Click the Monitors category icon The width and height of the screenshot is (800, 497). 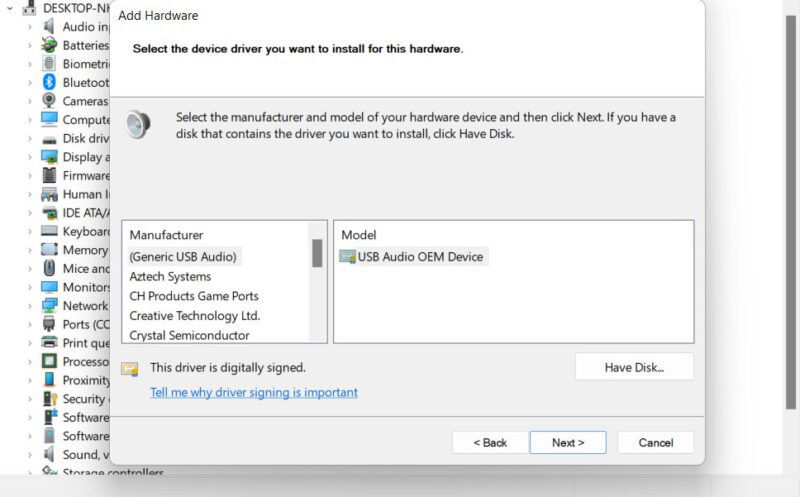click(49, 287)
